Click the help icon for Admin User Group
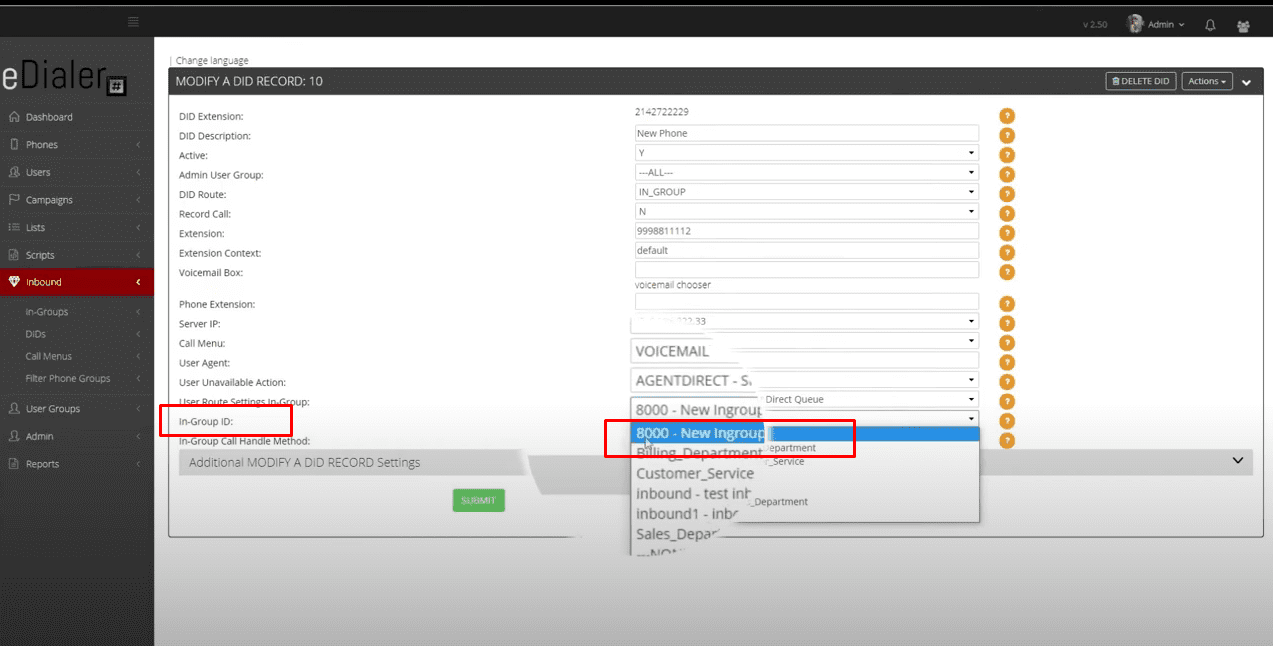This screenshot has width=1273, height=646. click(x=1007, y=175)
